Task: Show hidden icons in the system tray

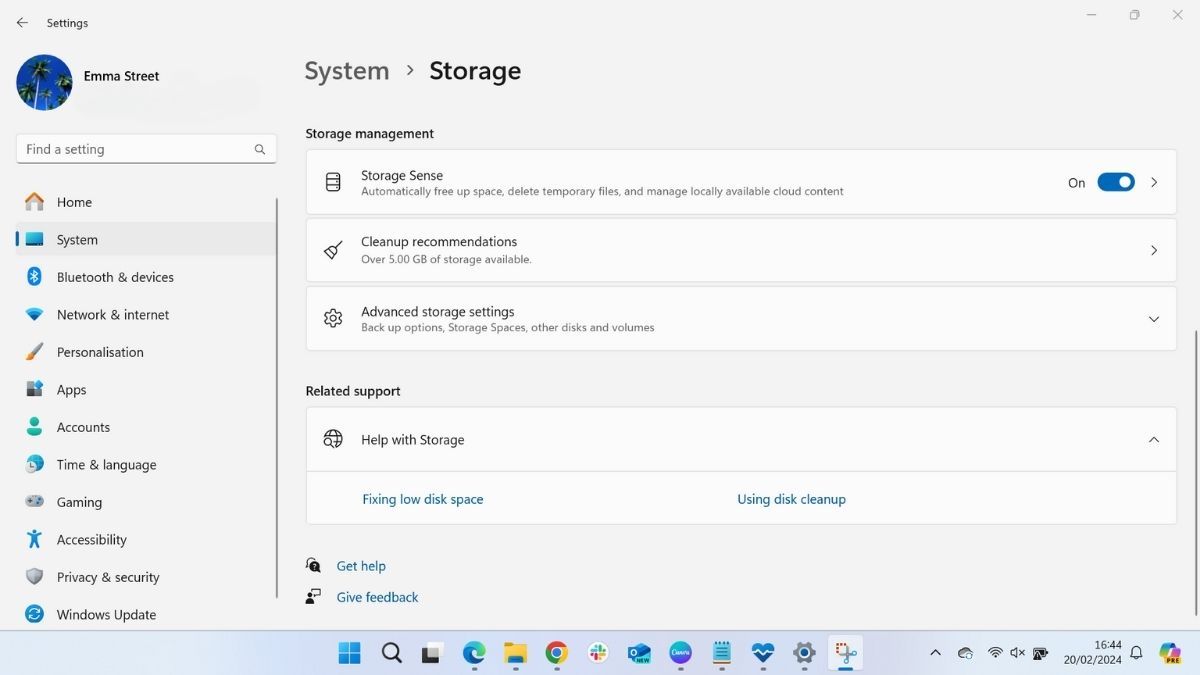Action: (x=935, y=653)
